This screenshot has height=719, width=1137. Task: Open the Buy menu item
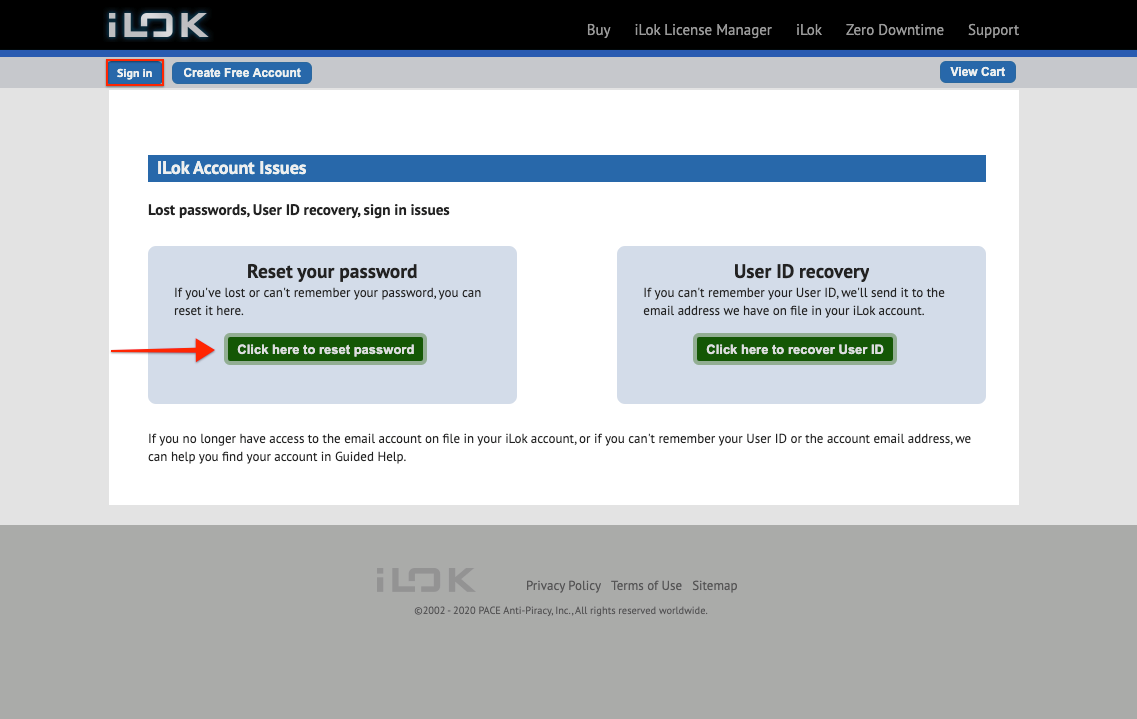[598, 30]
